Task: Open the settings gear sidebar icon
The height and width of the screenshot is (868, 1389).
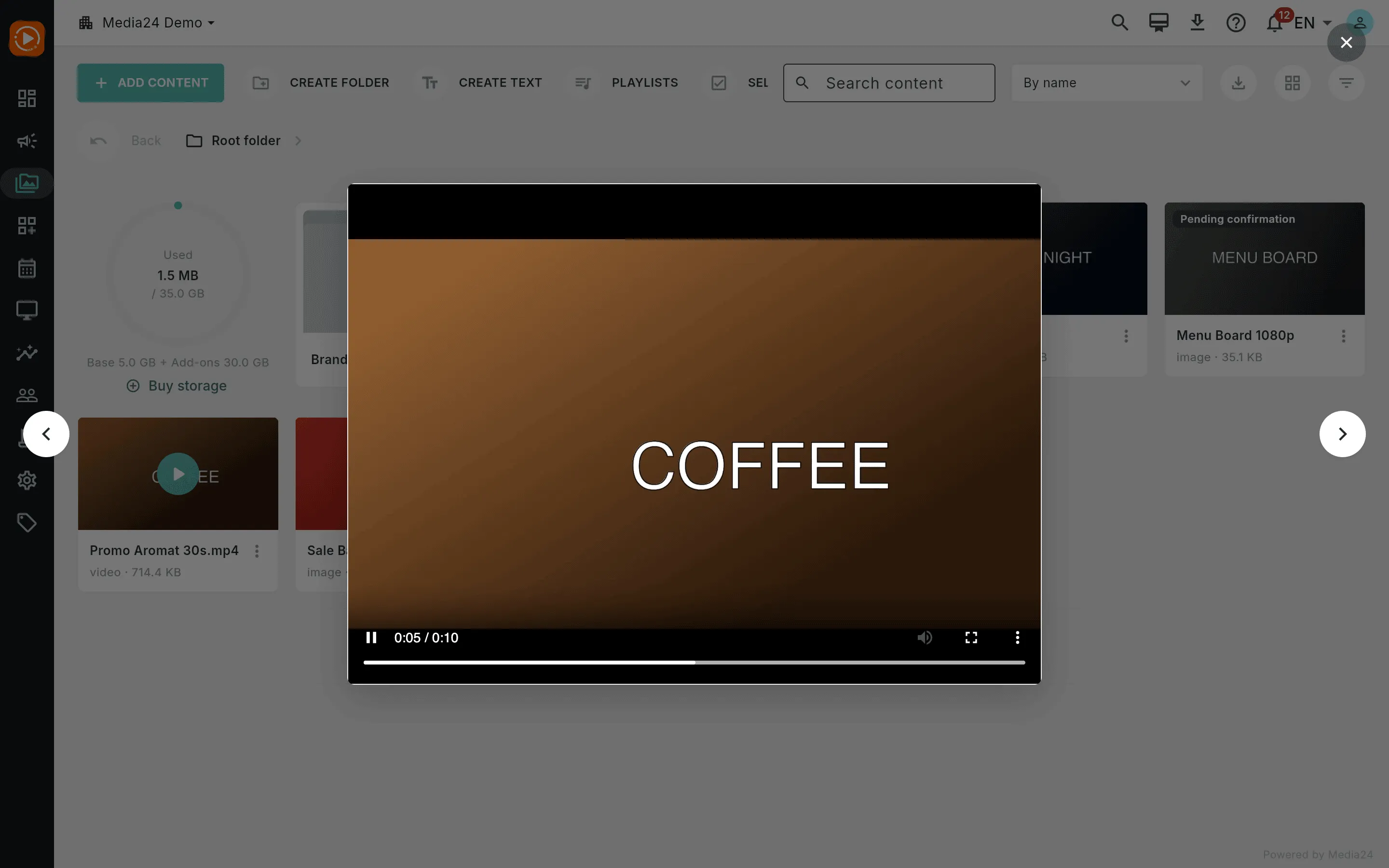Action: coord(27,480)
